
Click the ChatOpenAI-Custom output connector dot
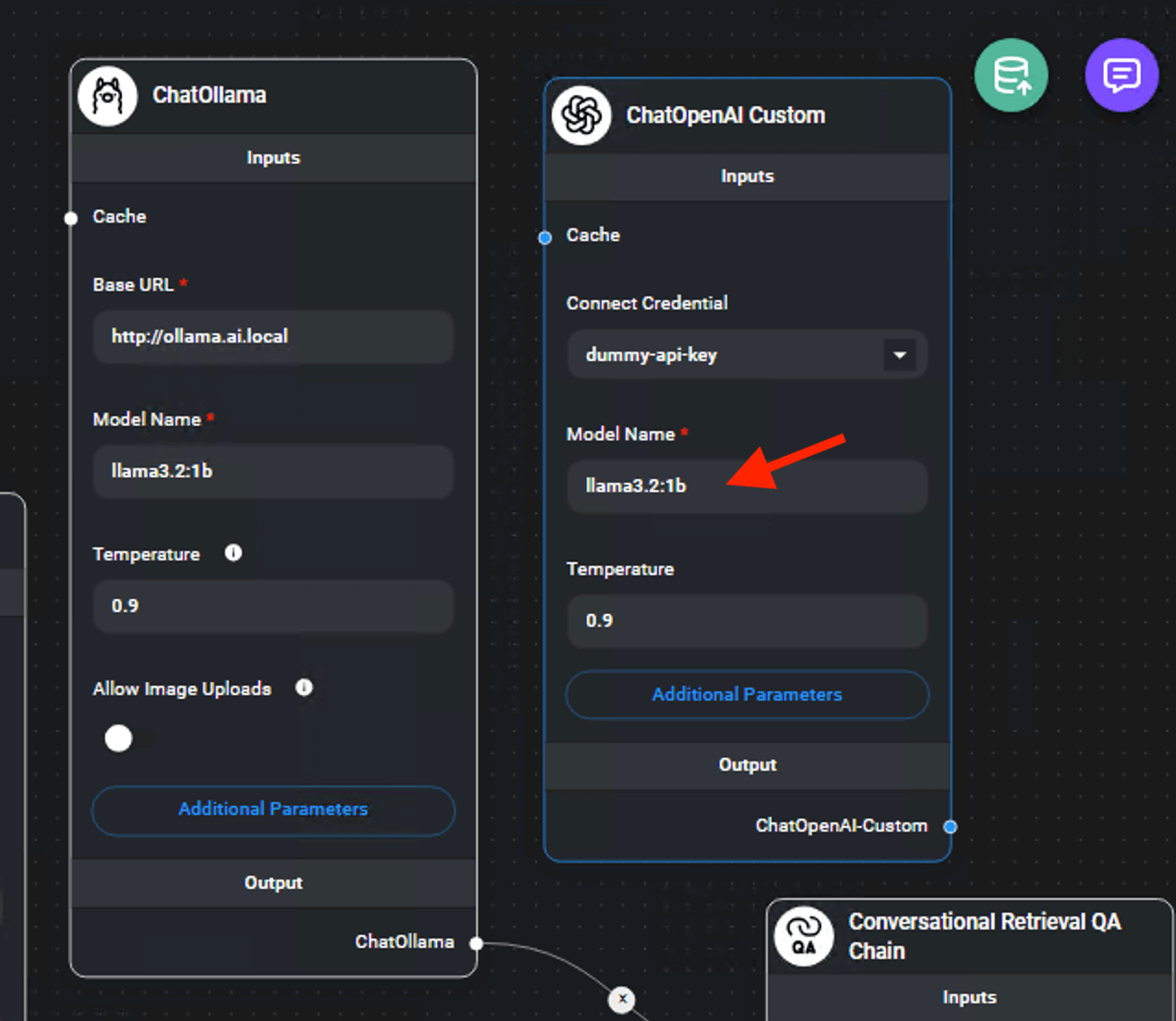click(950, 827)
